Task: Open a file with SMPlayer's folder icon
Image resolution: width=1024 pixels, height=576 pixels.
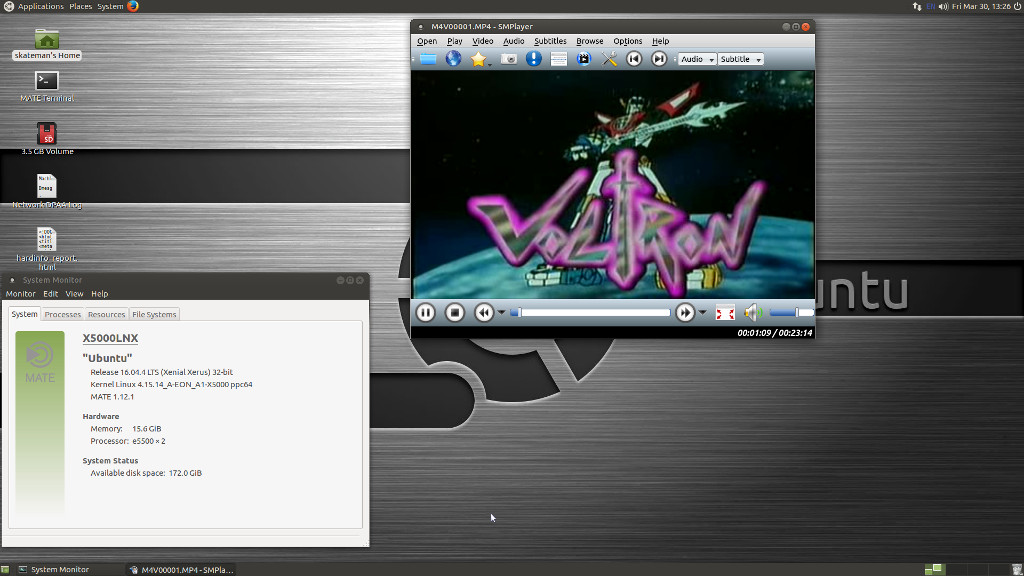Action: pyautogui.click(x=428, y=59)
